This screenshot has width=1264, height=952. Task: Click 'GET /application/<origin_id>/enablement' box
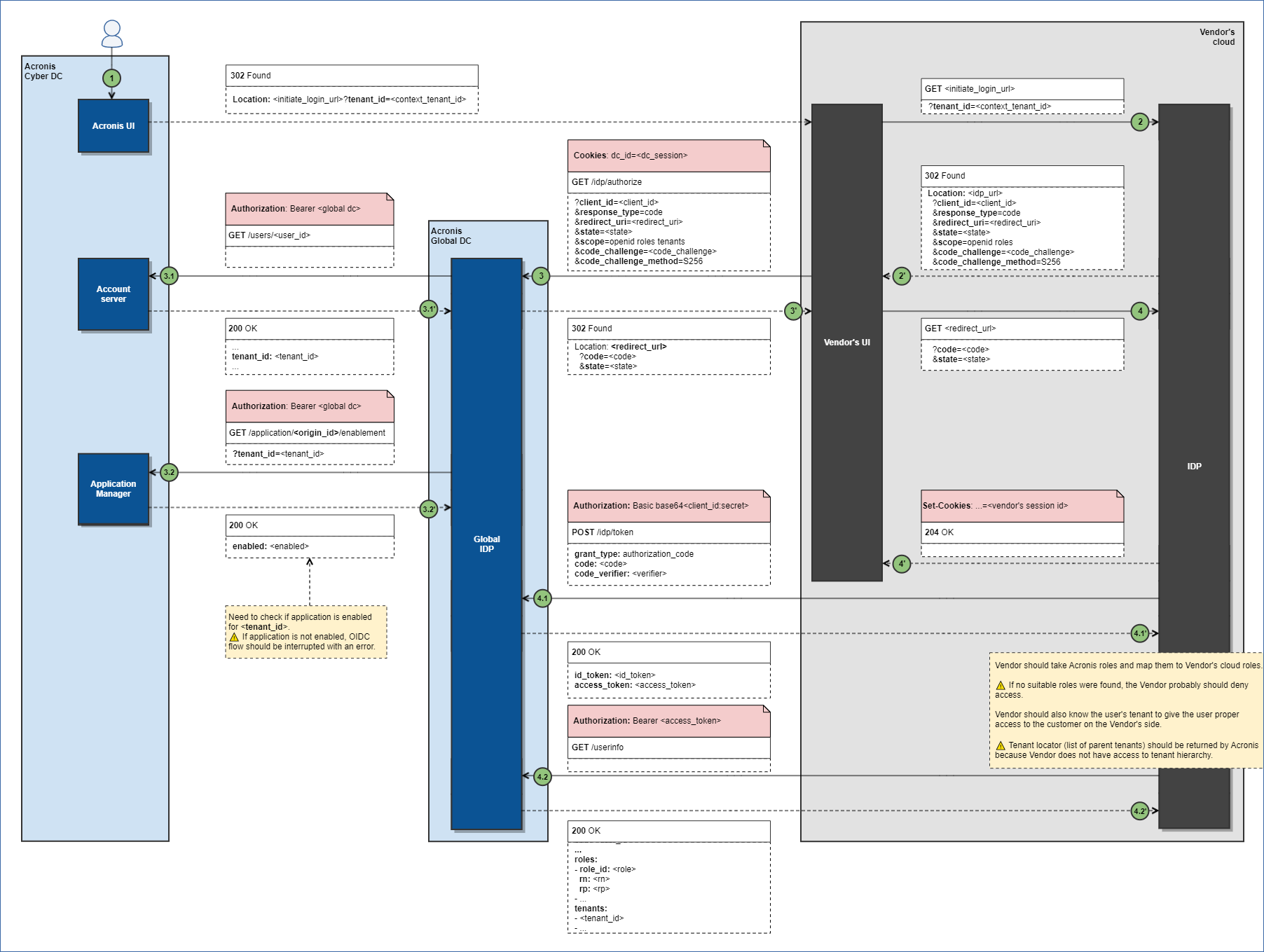click(x=310, y=433)
